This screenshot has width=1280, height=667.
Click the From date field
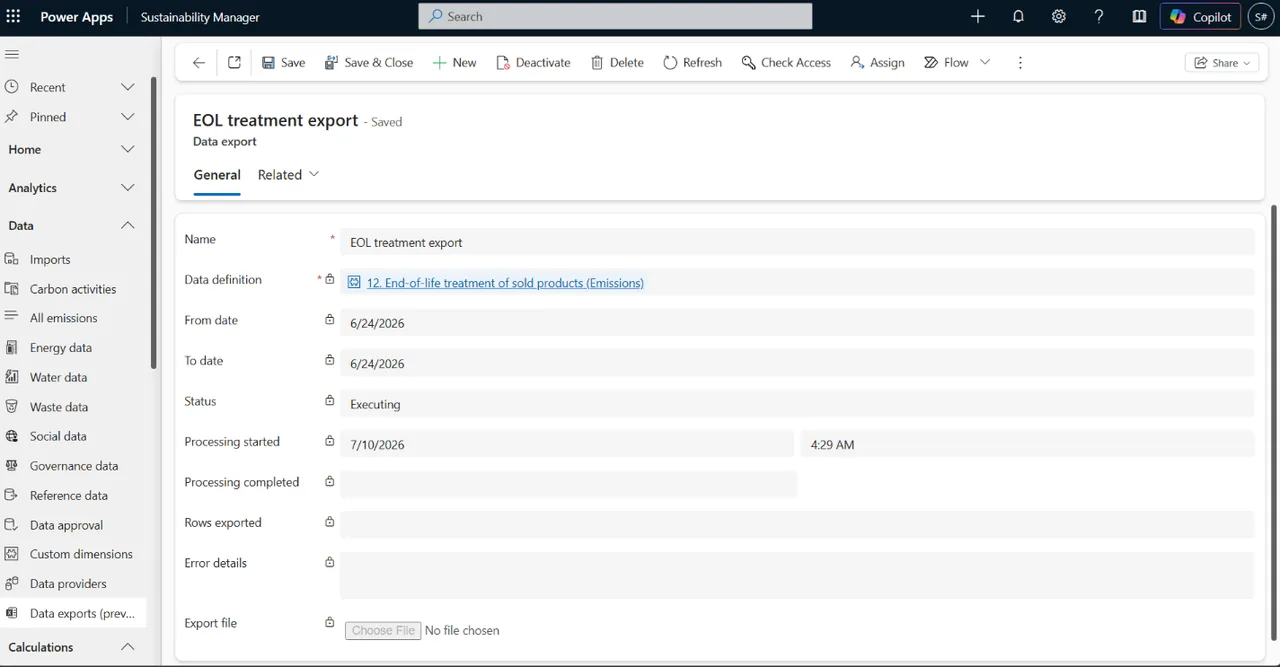[797, 323]
